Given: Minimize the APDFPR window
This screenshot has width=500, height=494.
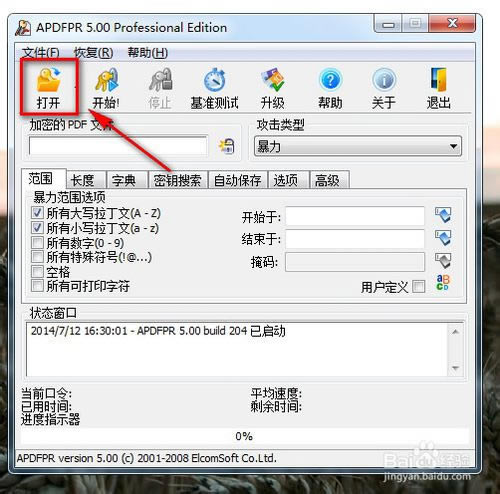Looking at the screenshot, I should [x=388, y=24].
